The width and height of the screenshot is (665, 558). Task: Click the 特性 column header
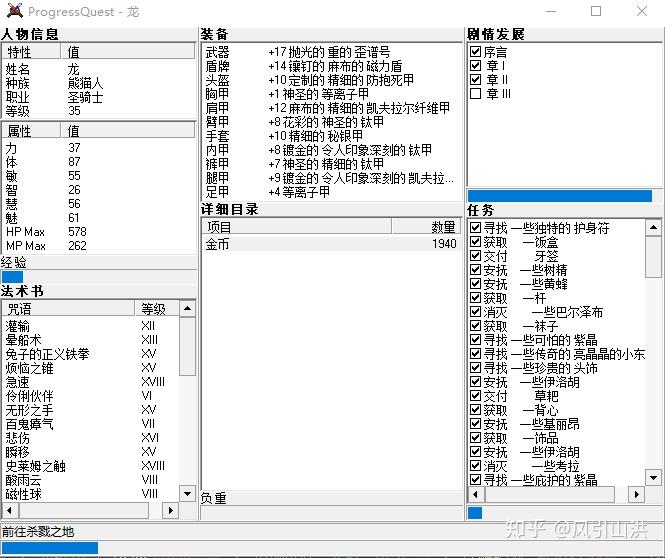tap(31, 52)
